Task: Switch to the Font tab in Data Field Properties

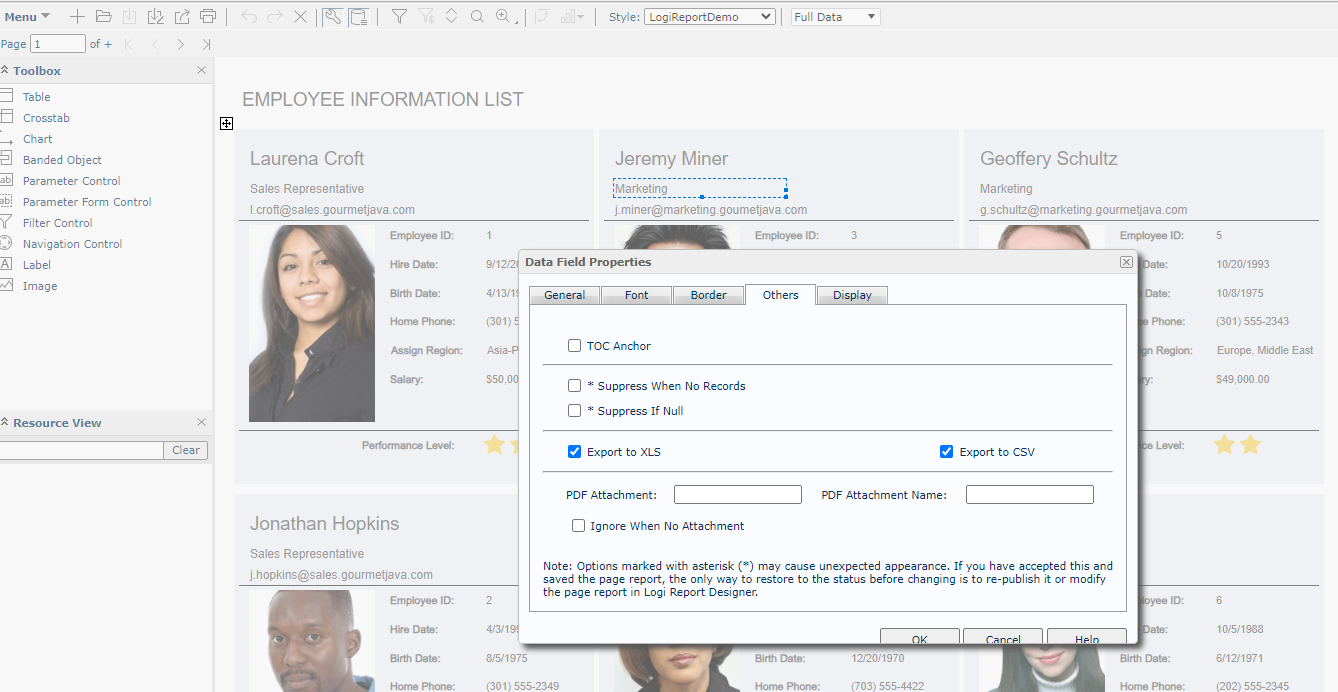Action: tap(636, 294)
